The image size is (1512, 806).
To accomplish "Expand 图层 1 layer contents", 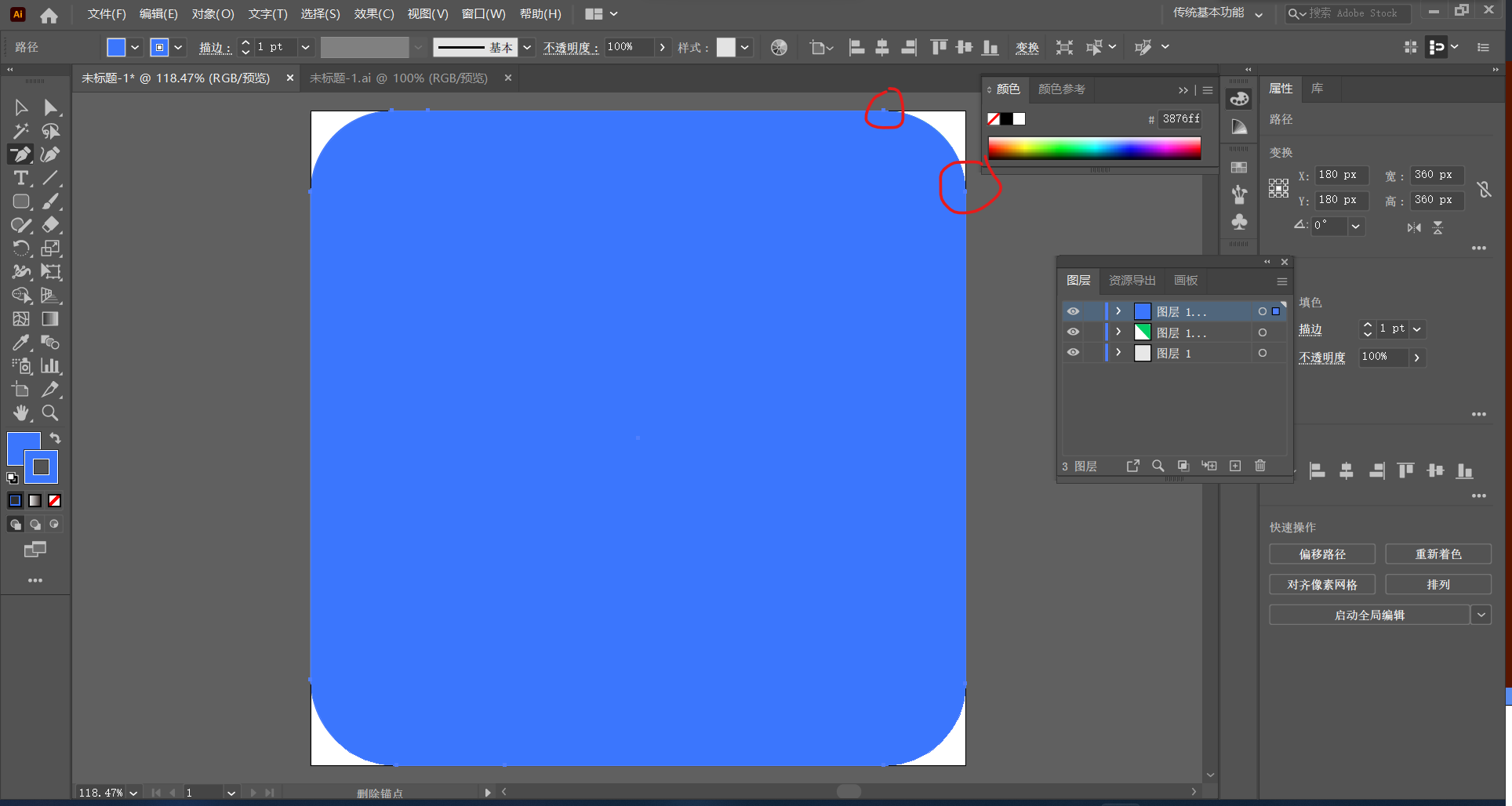I will pos(1118,353).
